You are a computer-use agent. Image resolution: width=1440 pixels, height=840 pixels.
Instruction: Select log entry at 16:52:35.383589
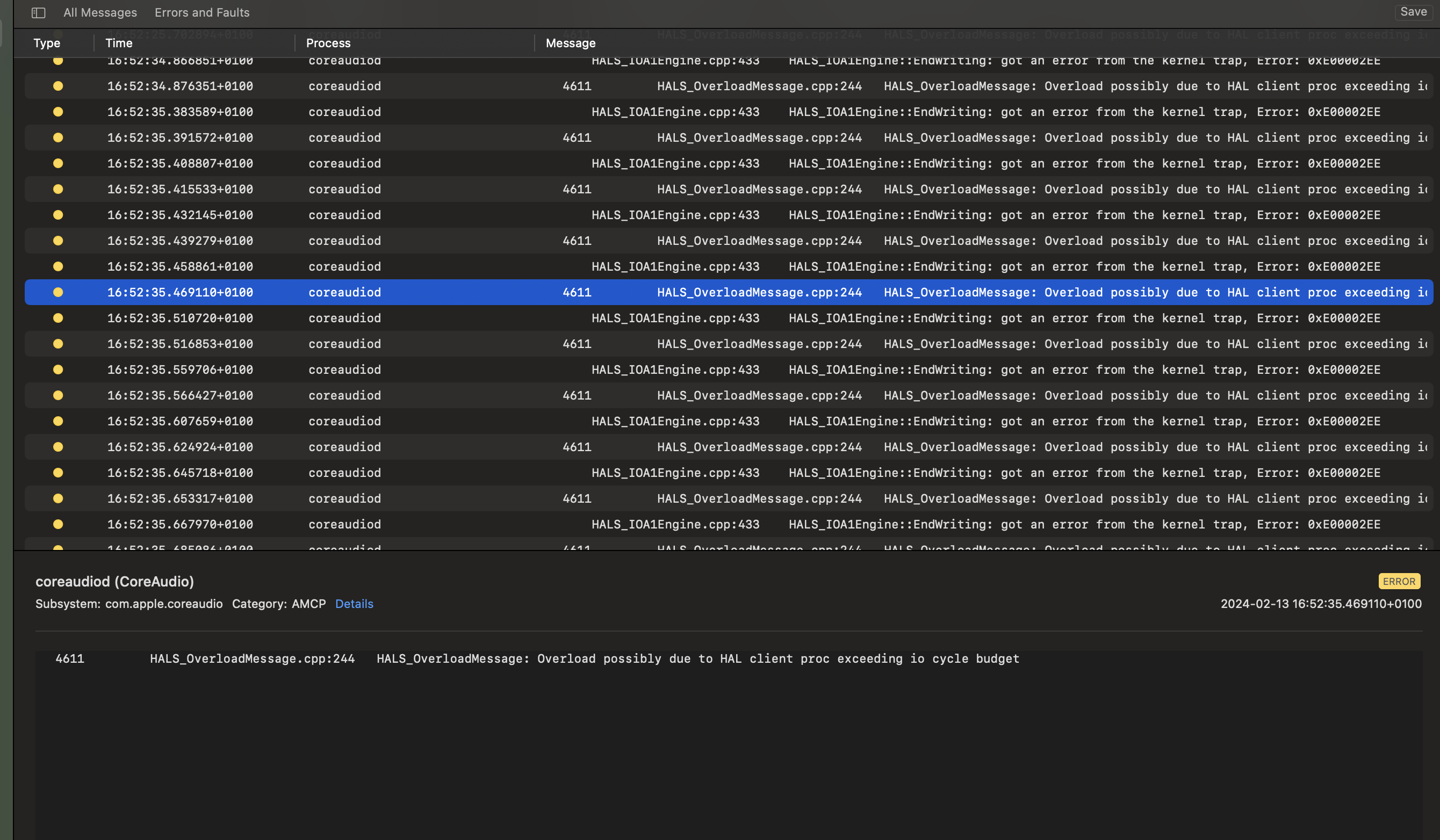(x=180, y=112)
